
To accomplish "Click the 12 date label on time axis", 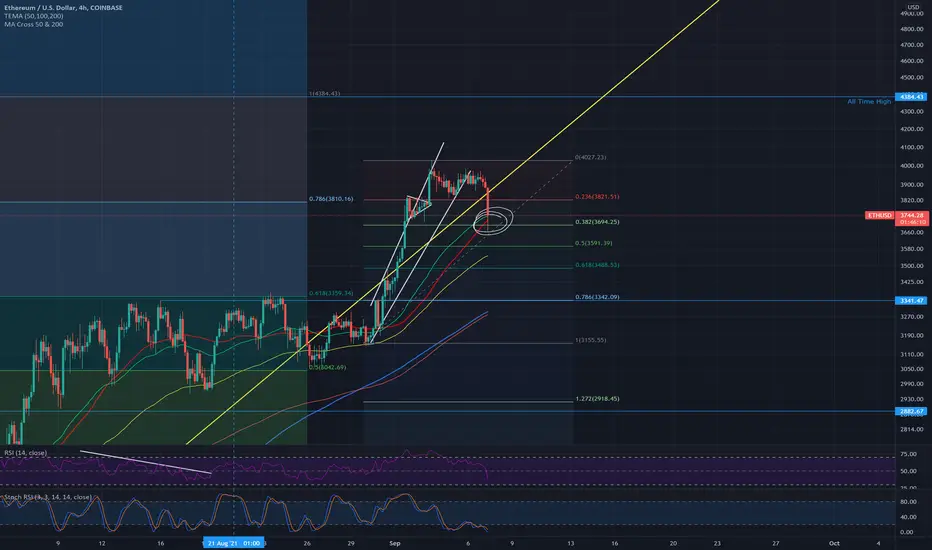I will pyautogui.click(x=102, y=543).
